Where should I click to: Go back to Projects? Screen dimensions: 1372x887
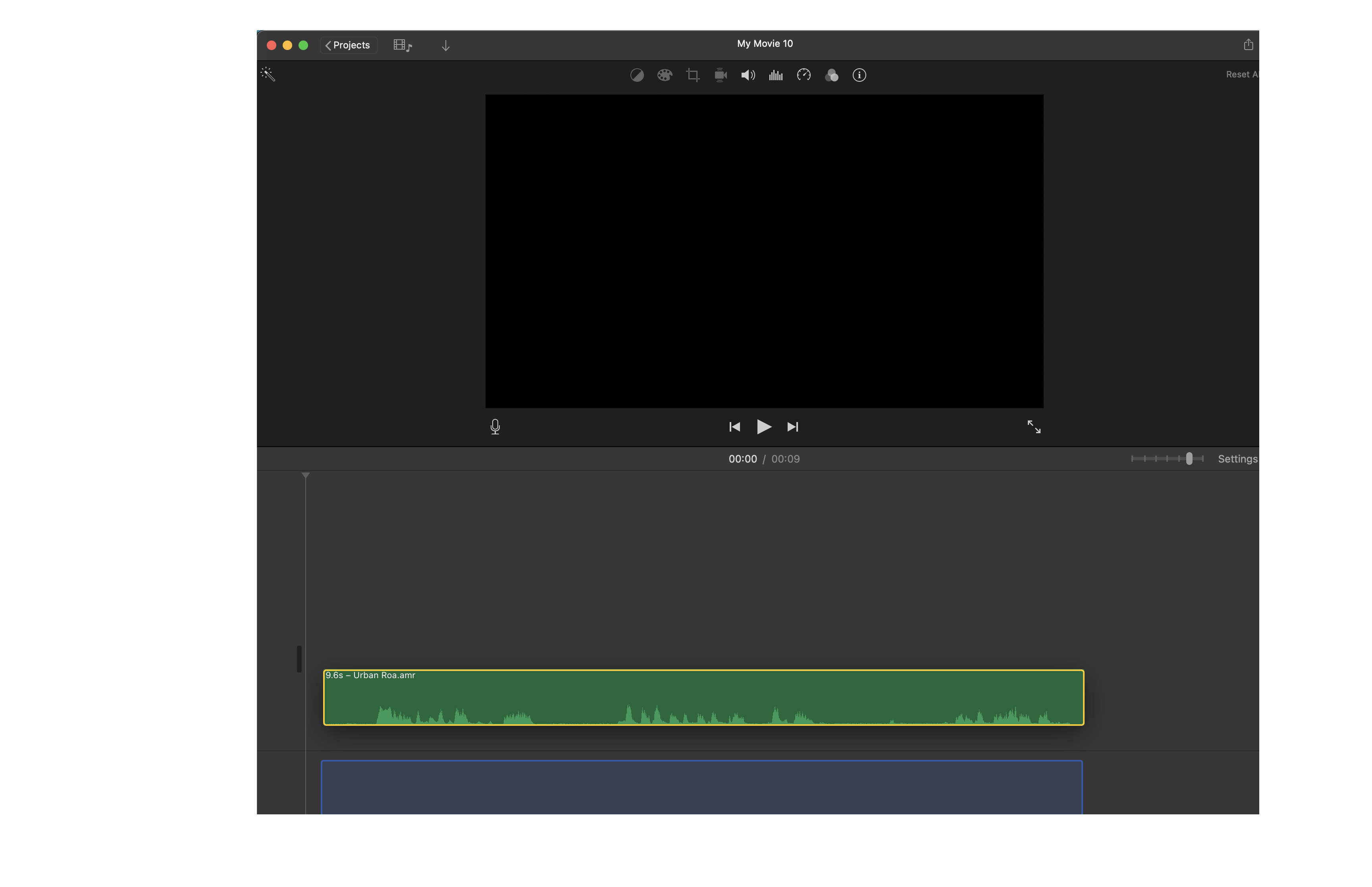pos(348,45)
